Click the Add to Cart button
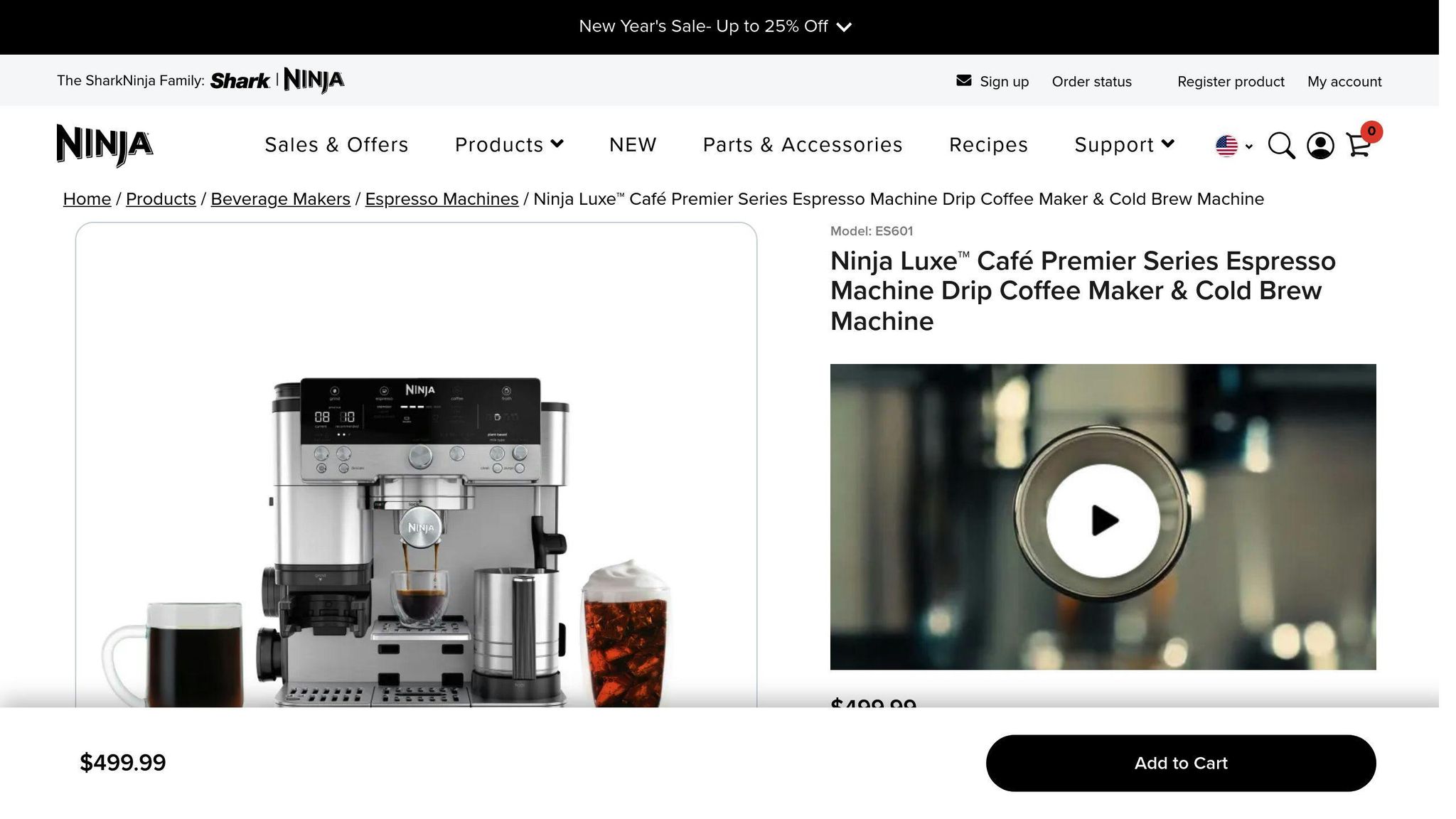Image resolution: width=1456 pixels, height=819 pixels. tap(1180, 763)
